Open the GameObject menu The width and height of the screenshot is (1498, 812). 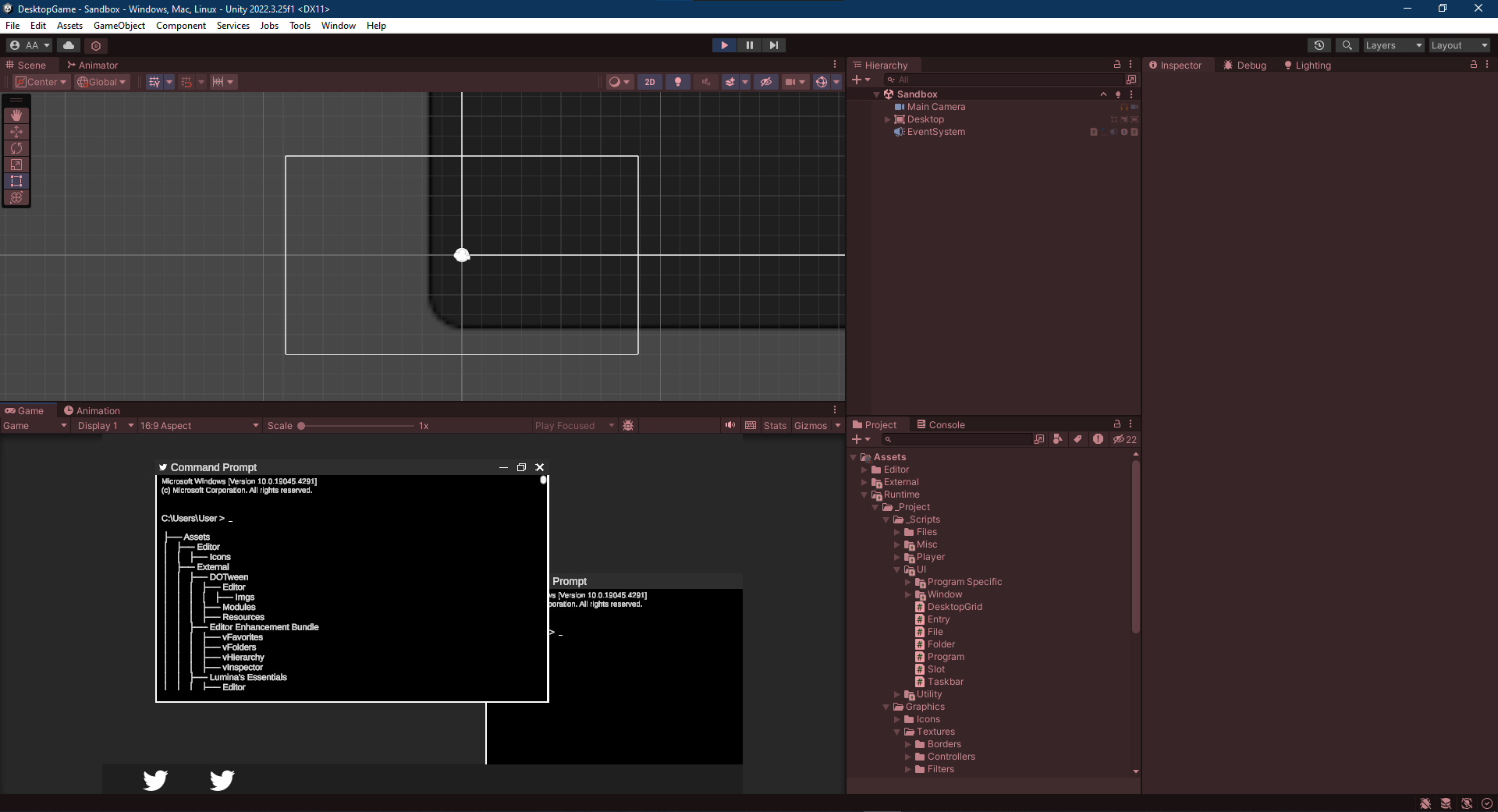119,26
